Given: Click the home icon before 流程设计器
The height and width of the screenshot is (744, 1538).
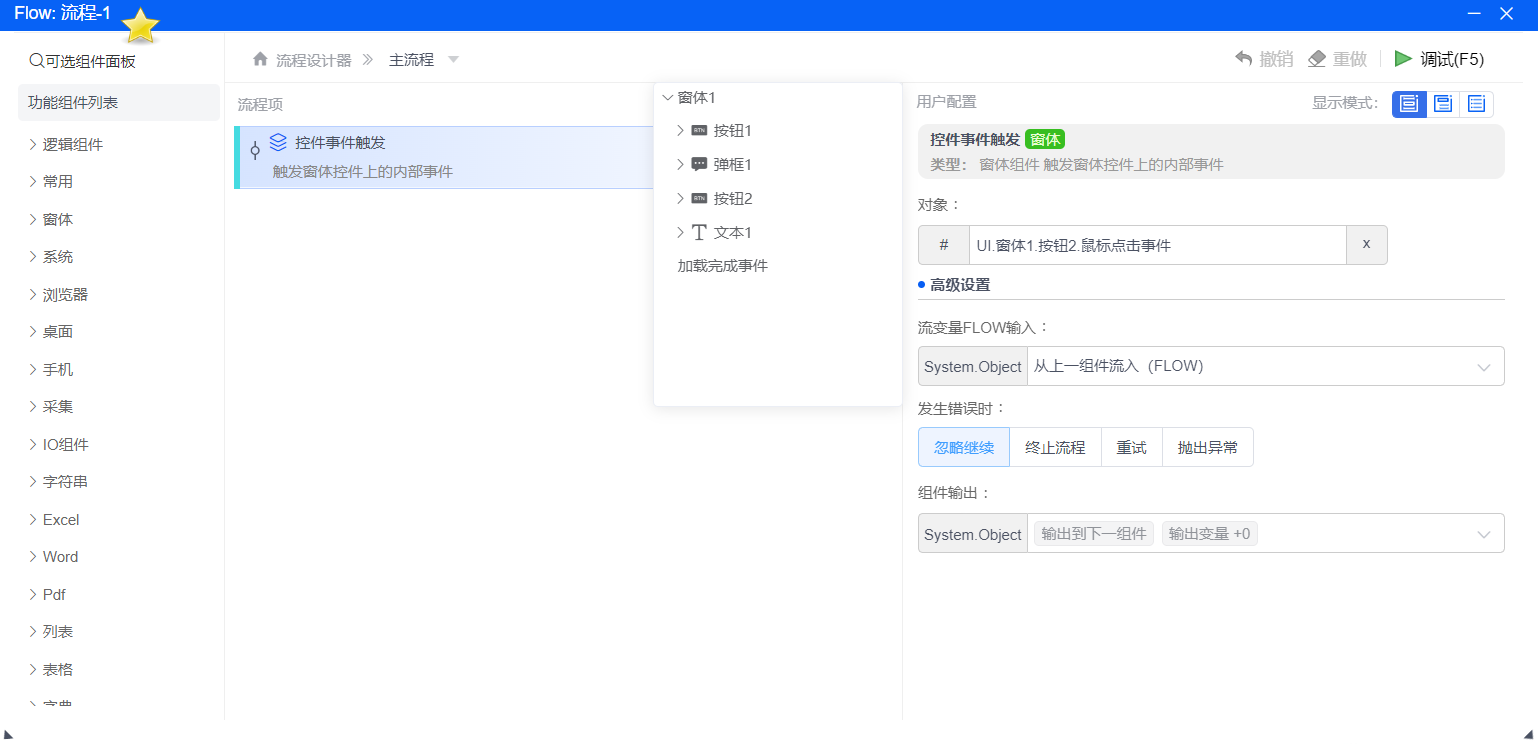Looking at the screenshot, I should pyautogui.click(x=259, y=59).
